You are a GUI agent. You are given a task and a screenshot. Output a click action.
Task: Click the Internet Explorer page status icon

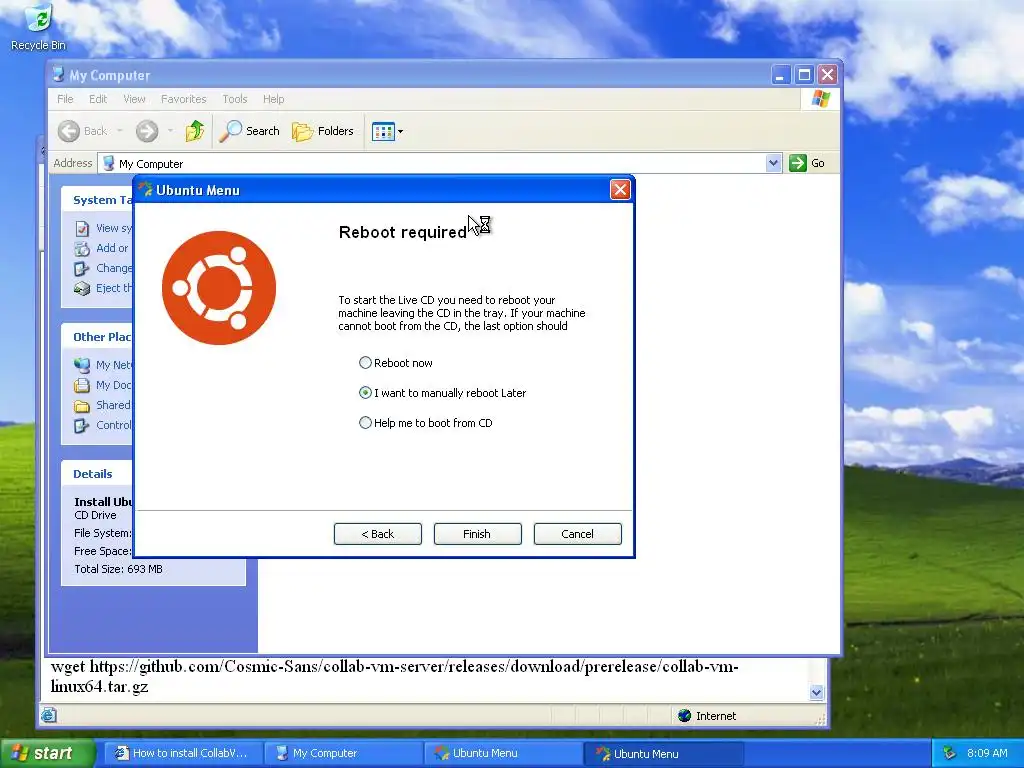[x=48, y=716]
